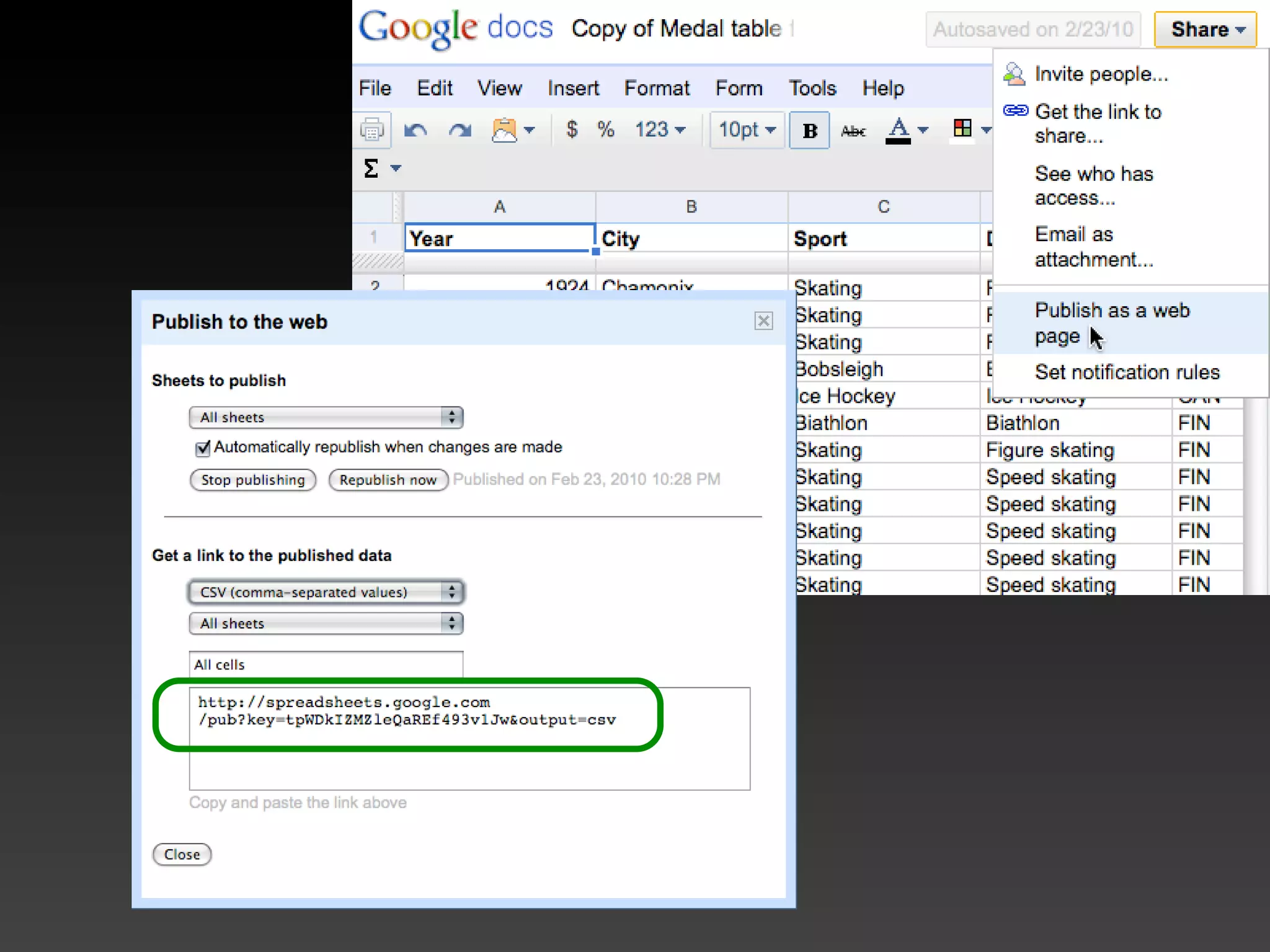Click the chain link icon beside Get the link

pos(1016,110)
